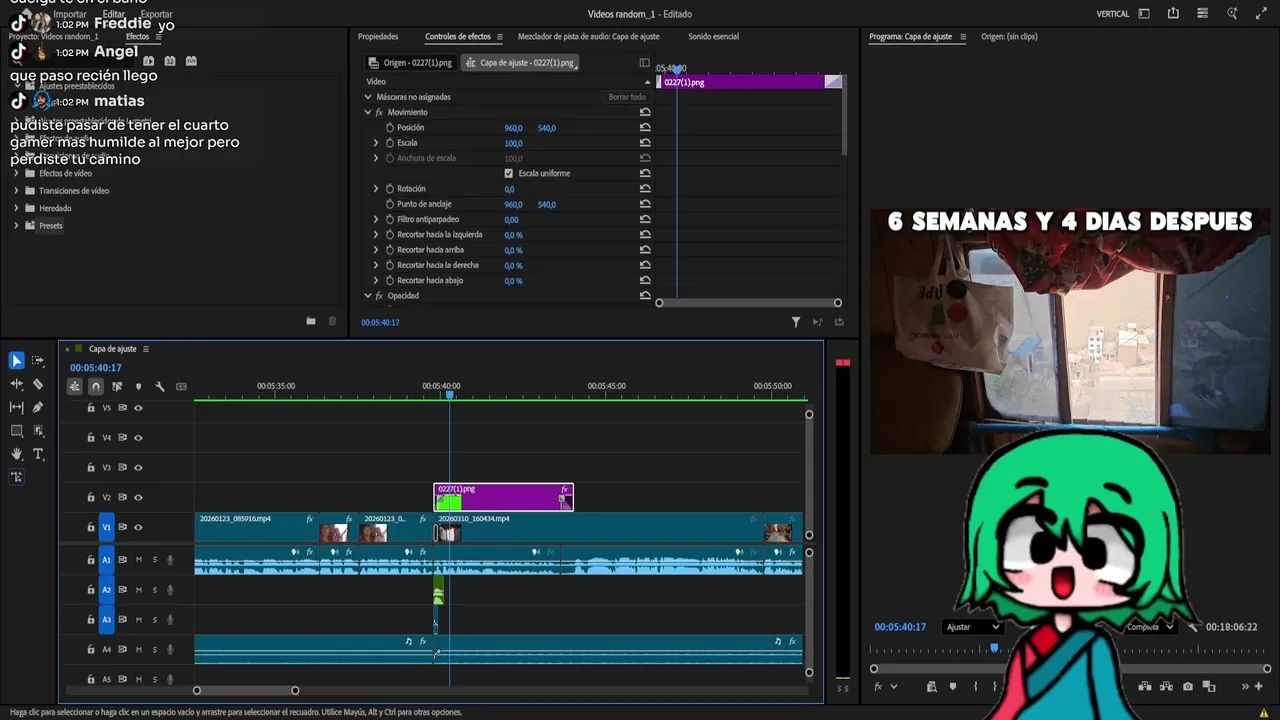The height and width of the screenshot is (720, 1280).
Task: Select the Track Select Forward tool
Action: coord(38,361)
